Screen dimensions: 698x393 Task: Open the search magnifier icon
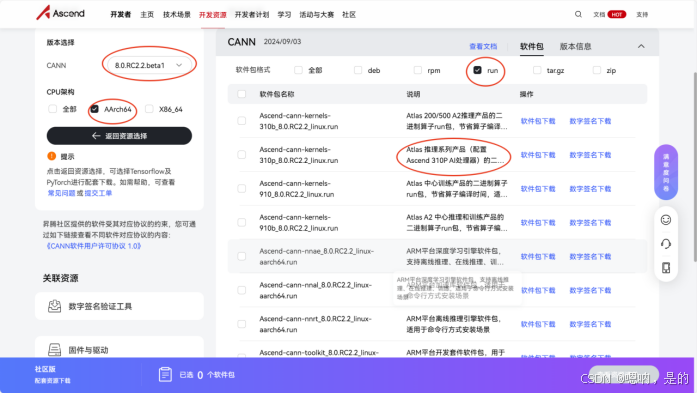point(578,14)
